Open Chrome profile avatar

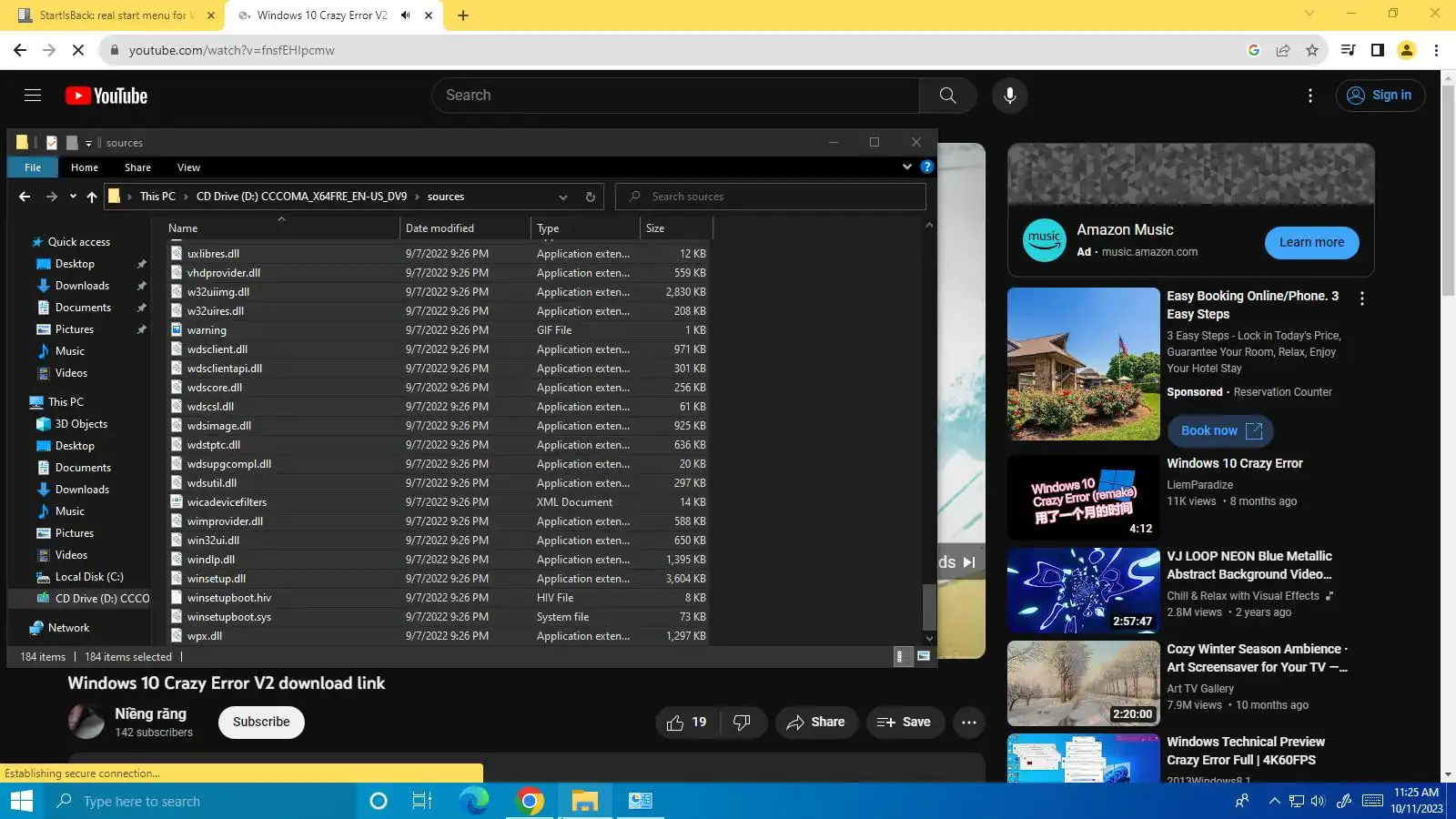tap(1407, 50)
